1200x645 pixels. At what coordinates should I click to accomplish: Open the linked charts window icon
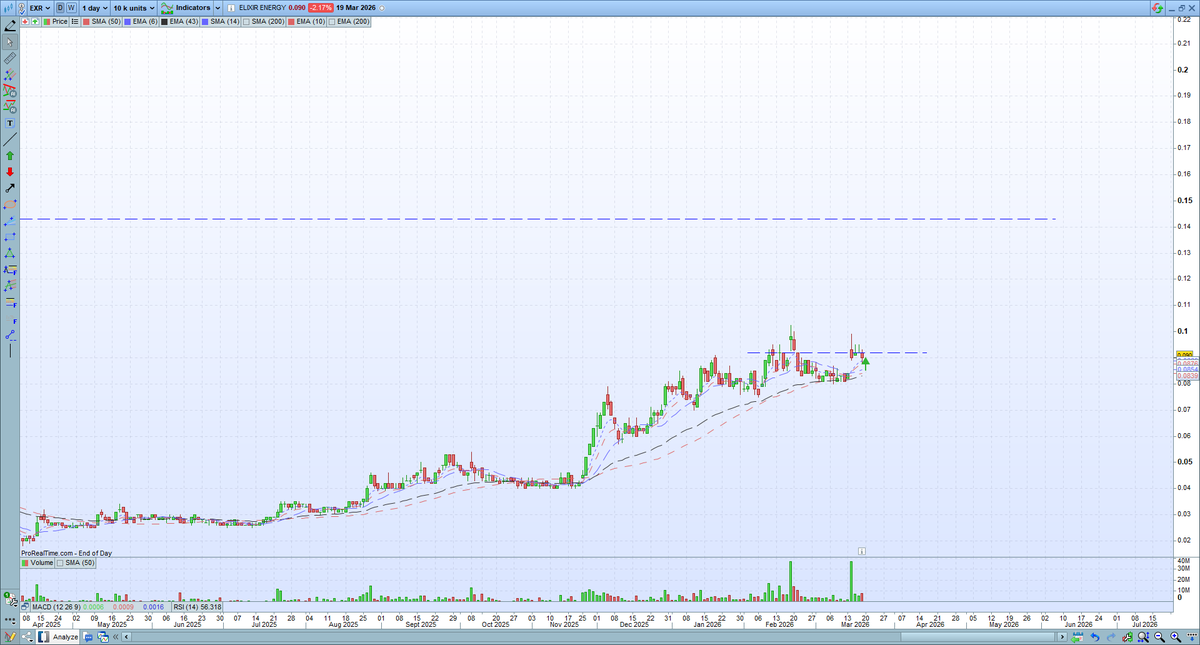(x=103, y=637)
